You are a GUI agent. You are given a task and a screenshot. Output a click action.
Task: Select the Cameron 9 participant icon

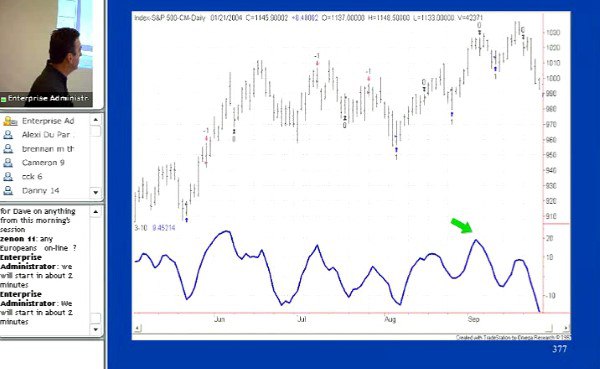pos(8,163)
